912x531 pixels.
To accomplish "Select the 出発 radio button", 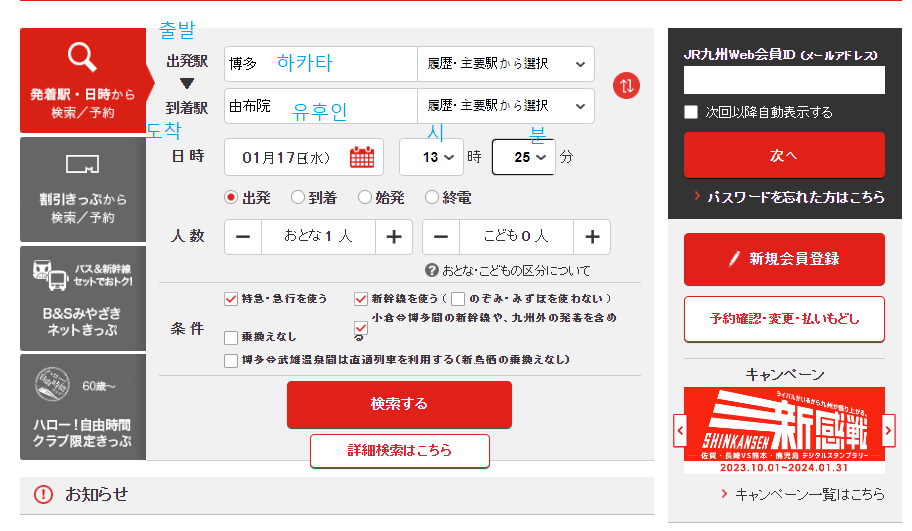I will pyautogui.click(x=231, y=198).
